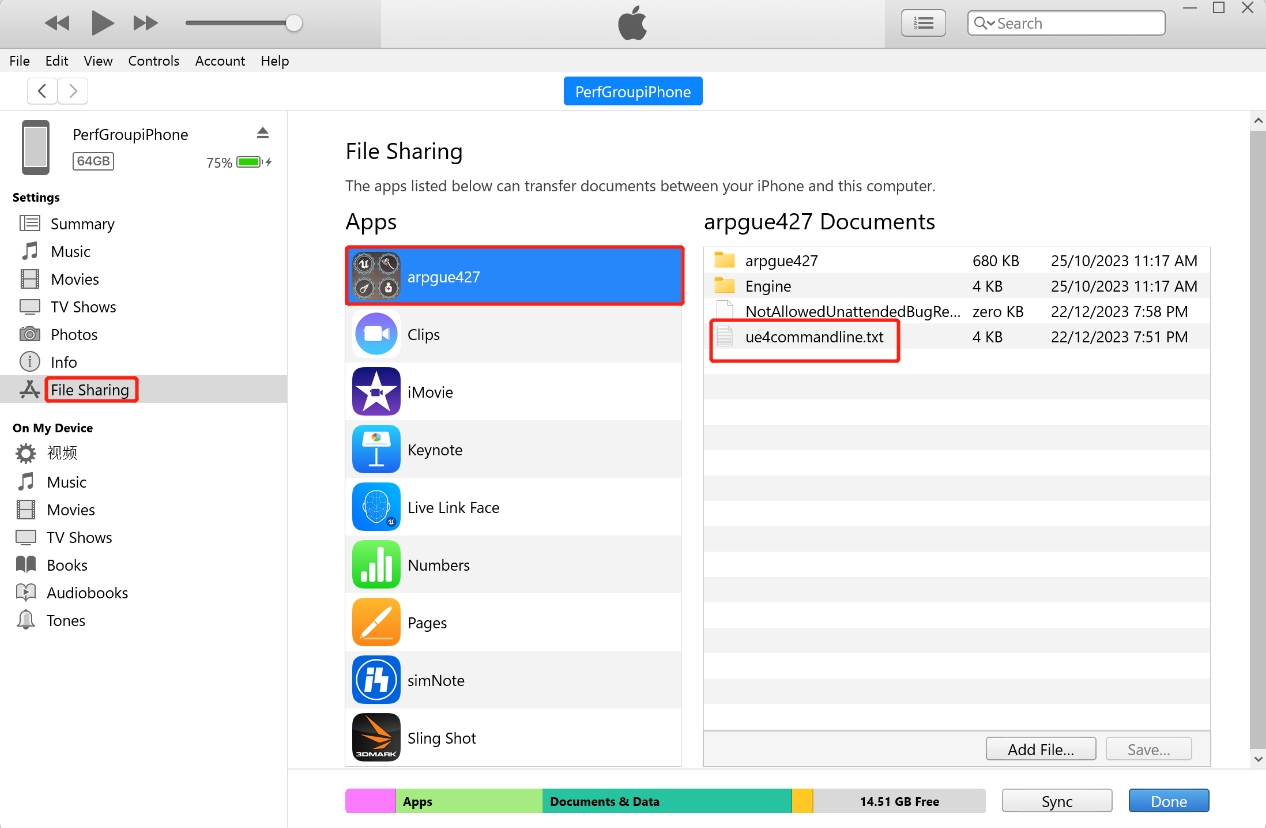Open the Help menu
1266x828 pixels.
tap(275, 61)
